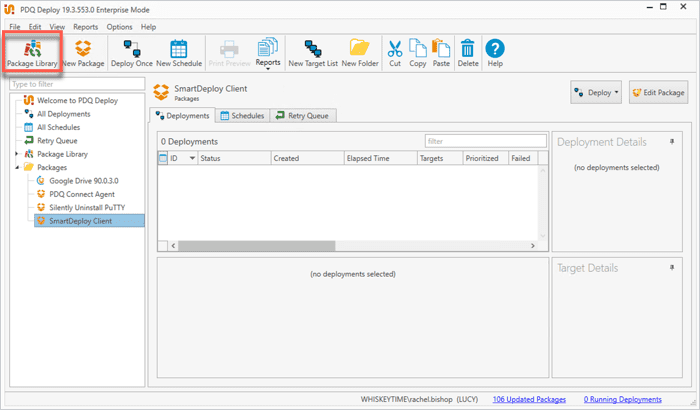The height and width of the screenshot is (410, 700).
Task: Sort by the Created column header
Action: 307,158
